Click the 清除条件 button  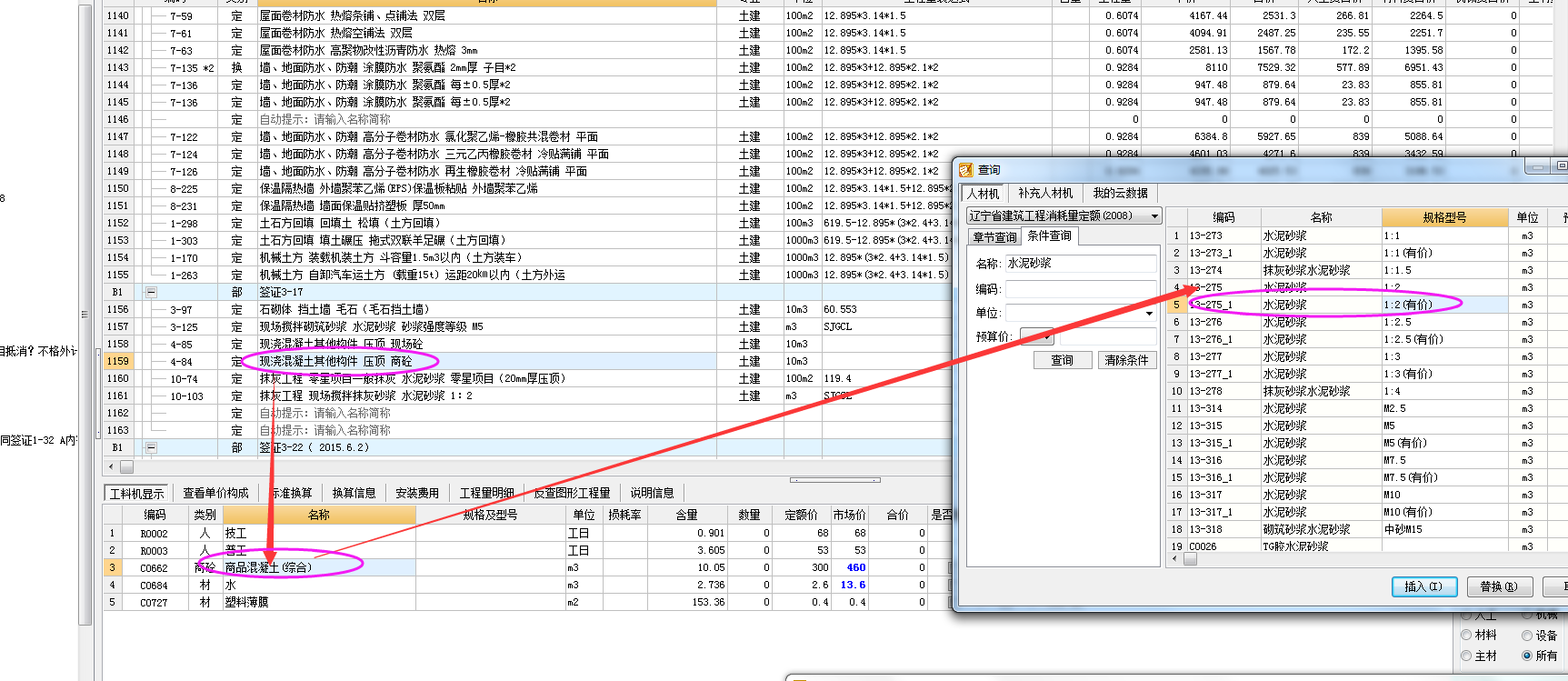pyautogui.click(x=1126, y=361)
